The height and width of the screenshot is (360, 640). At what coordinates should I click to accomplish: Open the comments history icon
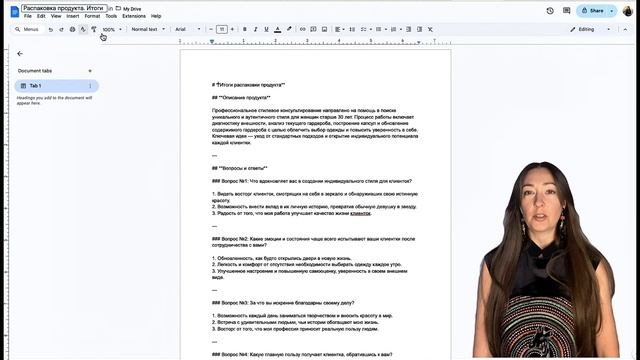(567, 11)
